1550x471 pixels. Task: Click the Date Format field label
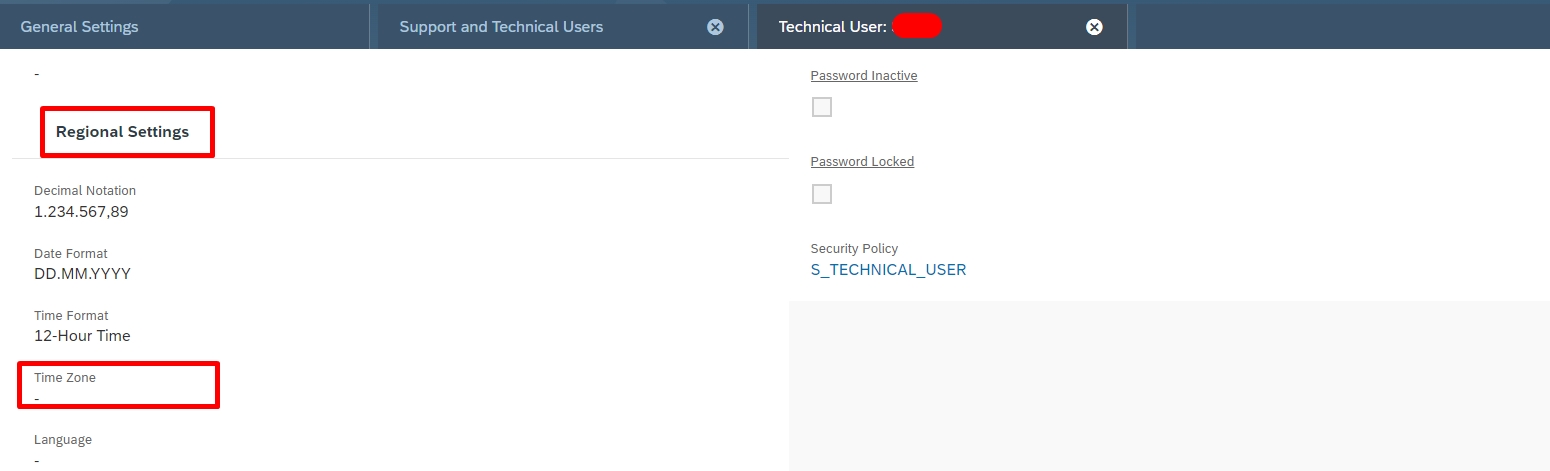(71, 254)
